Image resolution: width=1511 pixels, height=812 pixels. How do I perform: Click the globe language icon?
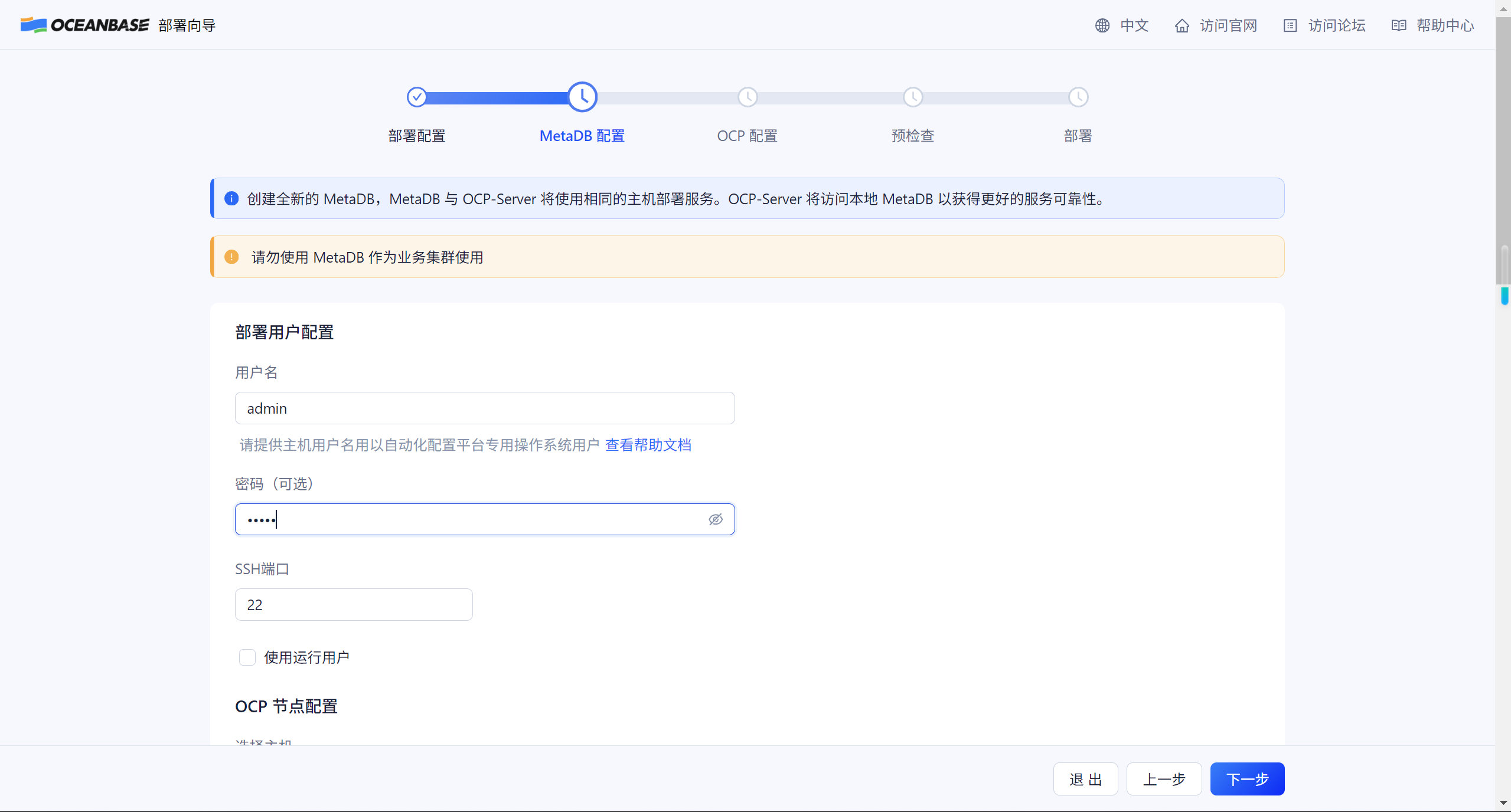[1102, 25]
